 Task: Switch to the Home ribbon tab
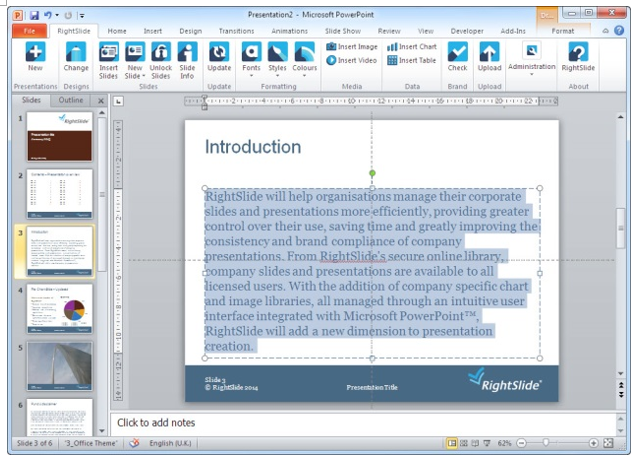[117, 31]
